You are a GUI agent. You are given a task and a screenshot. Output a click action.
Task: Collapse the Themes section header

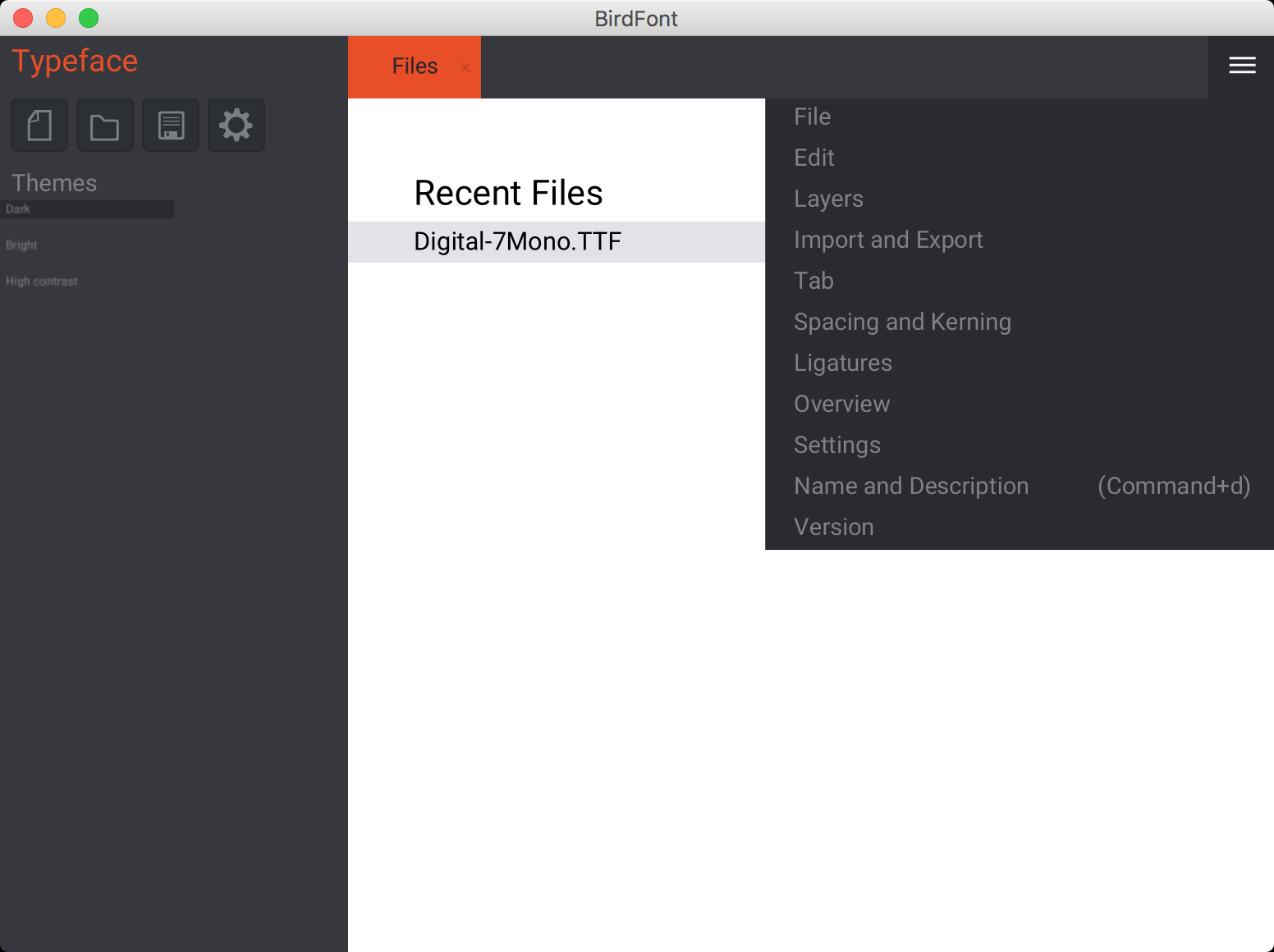point(54,183)
